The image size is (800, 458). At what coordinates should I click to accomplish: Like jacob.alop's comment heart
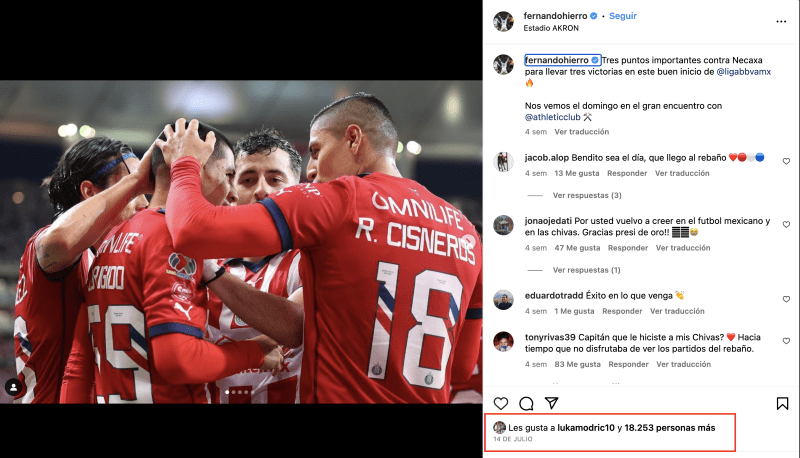(786, 161)
